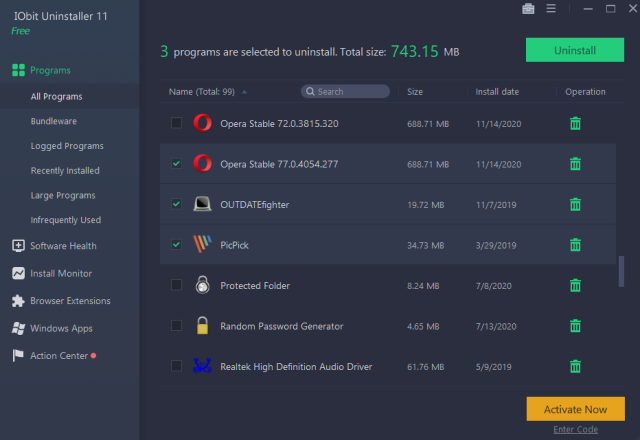The image size is (640, 440).
Task: Uncheck the PicPick checkbox
Action: (x=176, y=244)
